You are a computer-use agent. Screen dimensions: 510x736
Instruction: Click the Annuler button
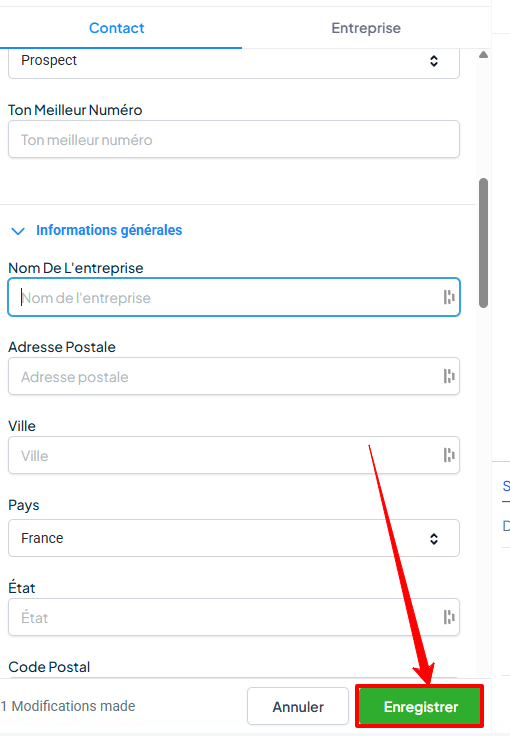point(298,706)
